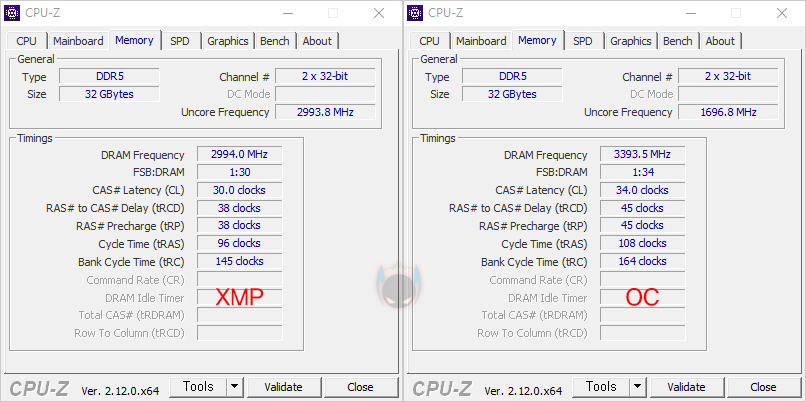The image size is (806, 402).
Task: Click tRAS value 96 clocks
Action: tap(240, 244)
